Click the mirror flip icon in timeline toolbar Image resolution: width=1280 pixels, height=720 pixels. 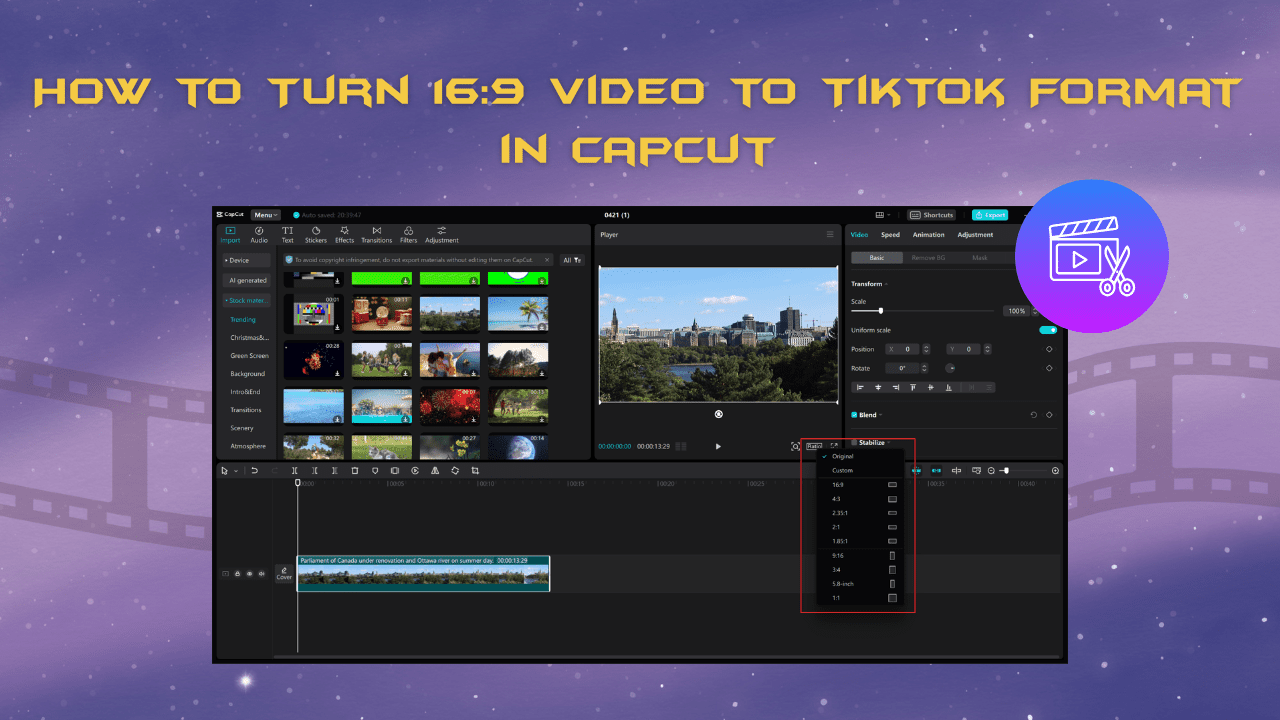(x=435, y=470)
